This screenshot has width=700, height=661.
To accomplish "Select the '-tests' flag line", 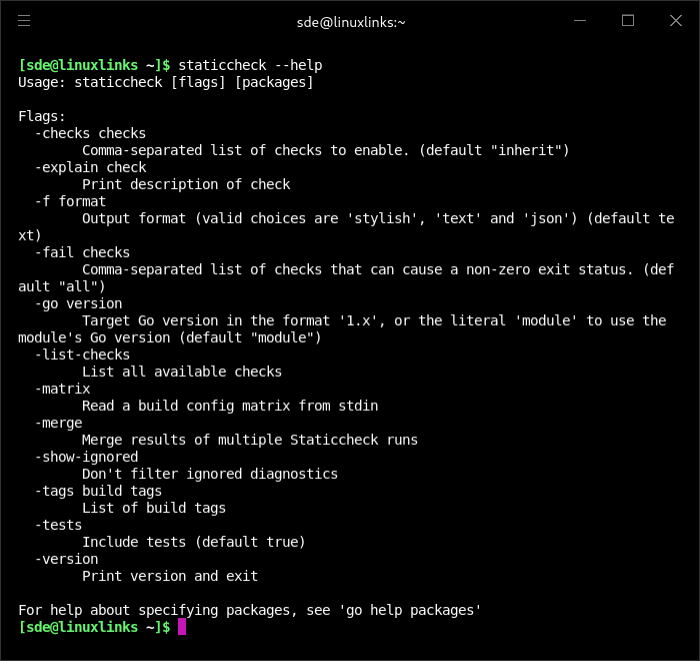I will 58,525.
